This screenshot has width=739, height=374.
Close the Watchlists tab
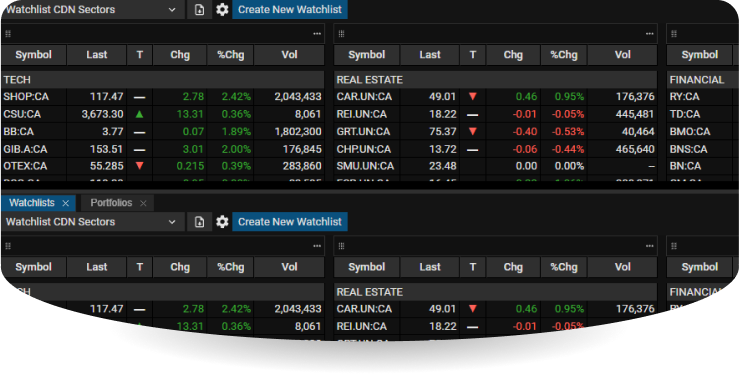pyautogui.click(x=66, y=203)
